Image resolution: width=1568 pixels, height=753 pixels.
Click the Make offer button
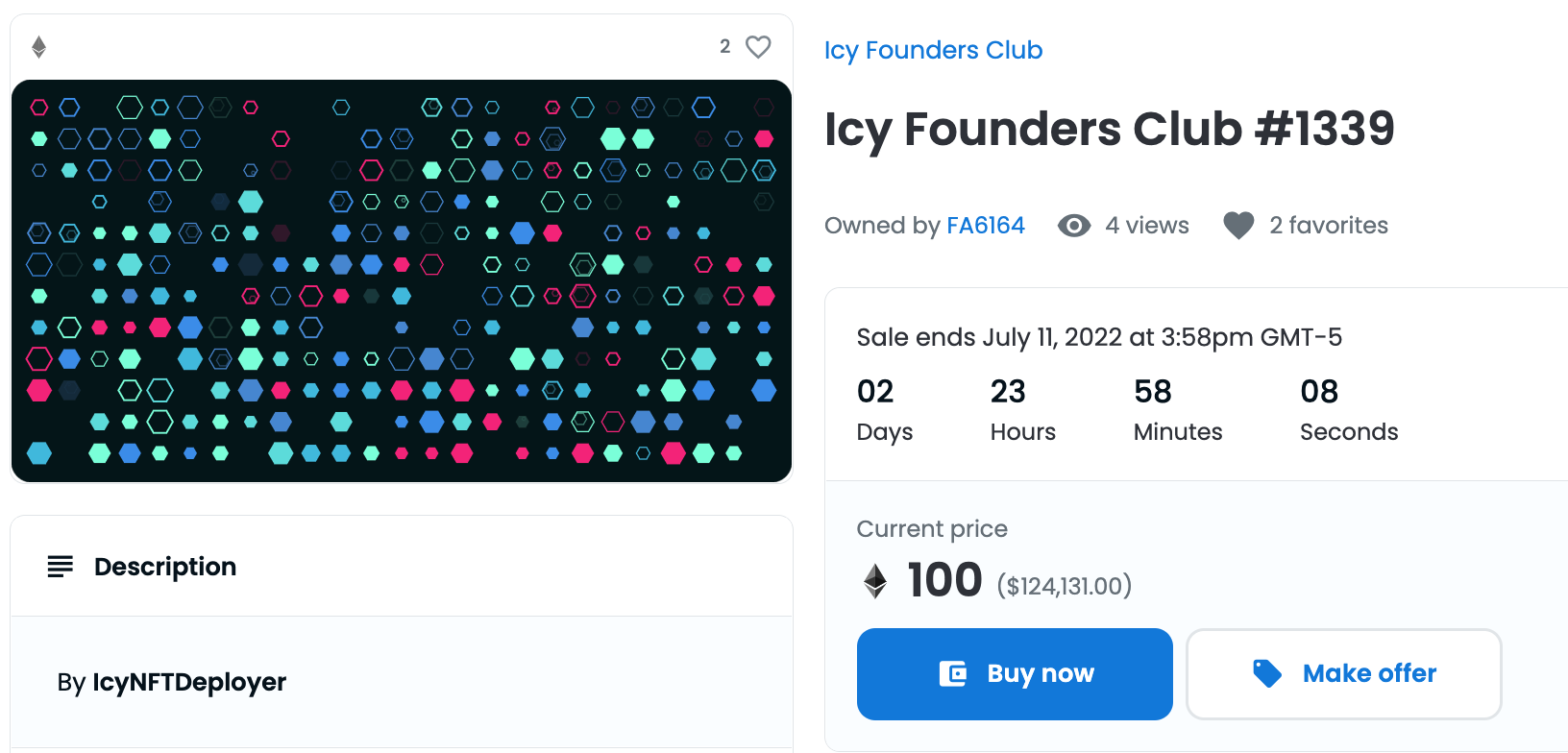1344,674
